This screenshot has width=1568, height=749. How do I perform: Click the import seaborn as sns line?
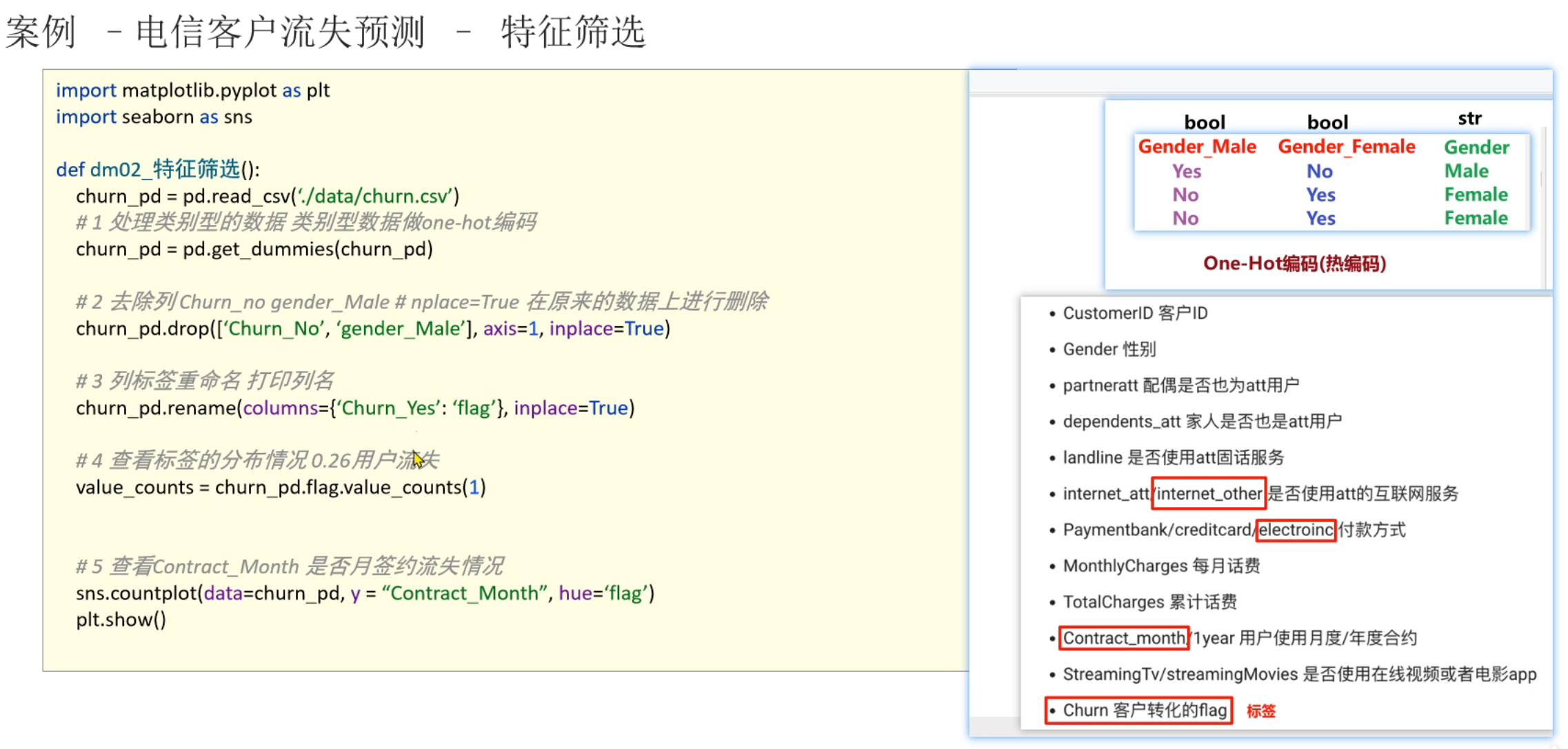(154, 117)
